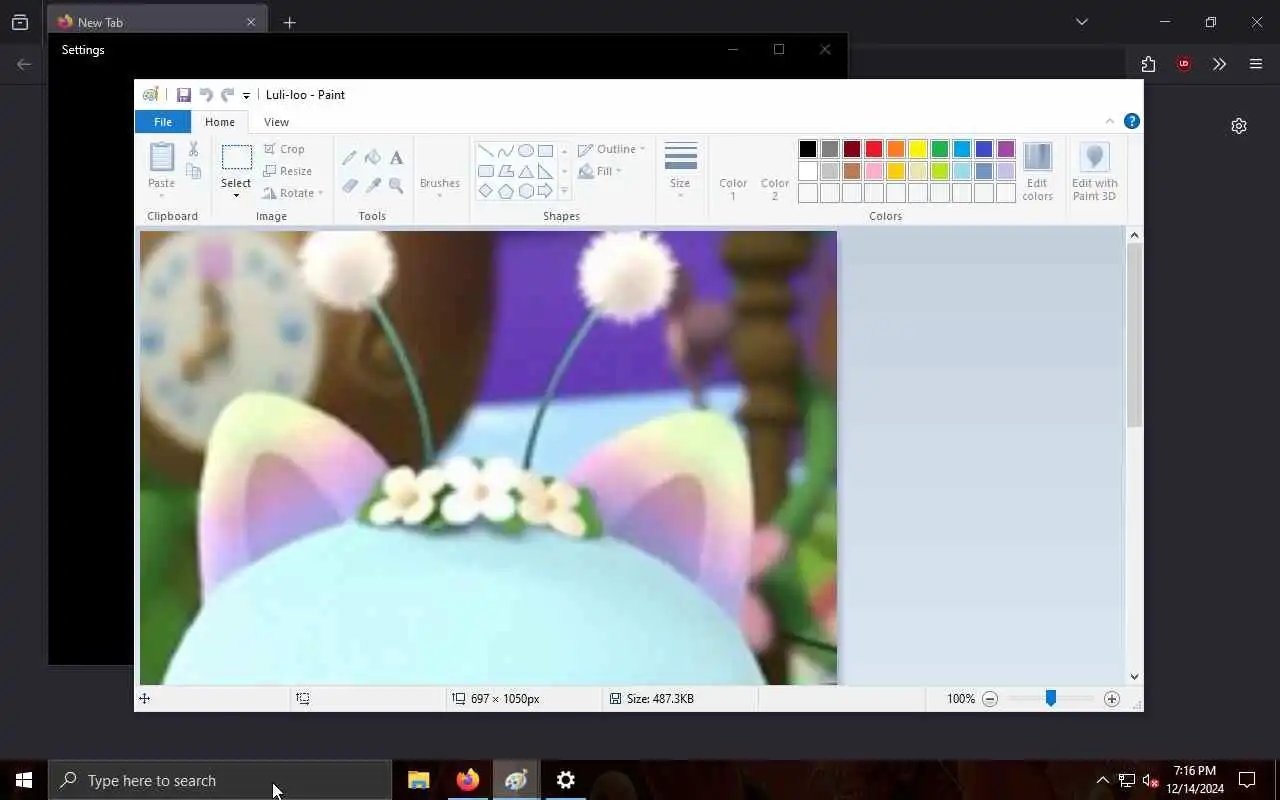Viewport: 1280px width, 800px height.
Task: Select the Color 1 foreground box
Action: click(x=733, y=171)
